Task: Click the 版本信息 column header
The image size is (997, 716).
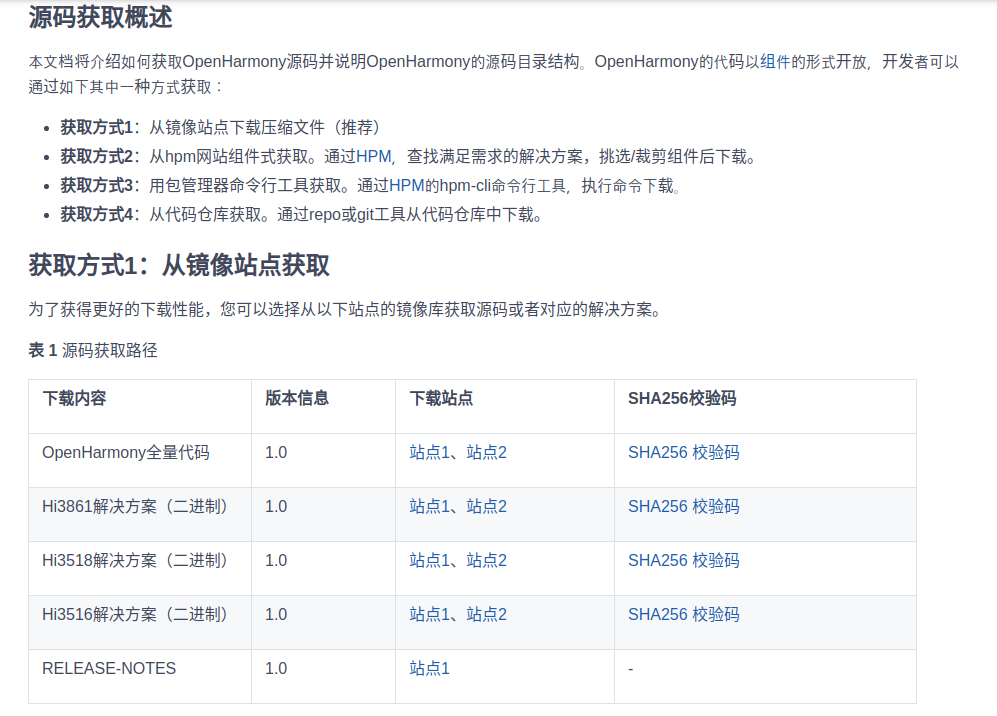Action: tap(297, 398)
